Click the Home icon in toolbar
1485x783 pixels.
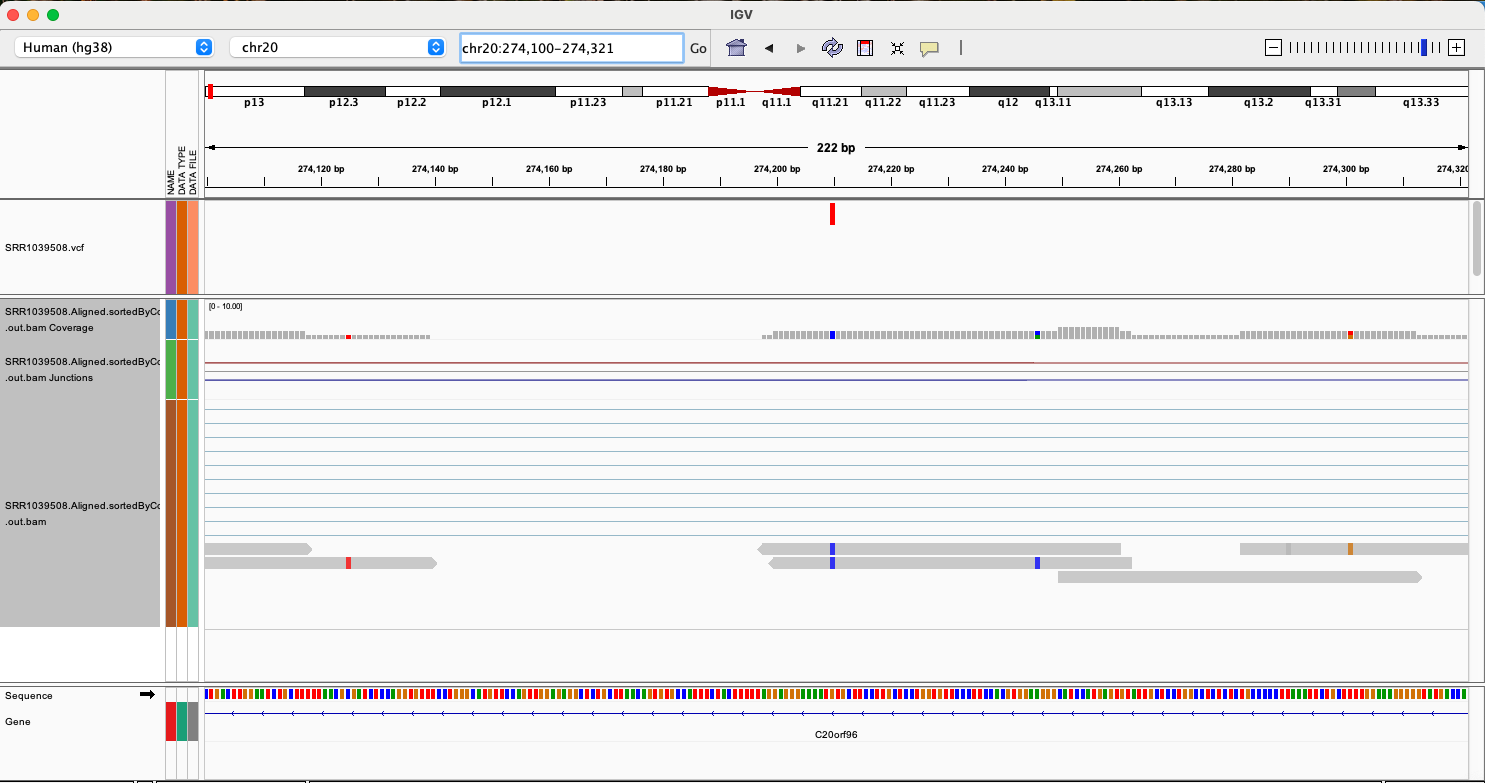pos(736,48)
